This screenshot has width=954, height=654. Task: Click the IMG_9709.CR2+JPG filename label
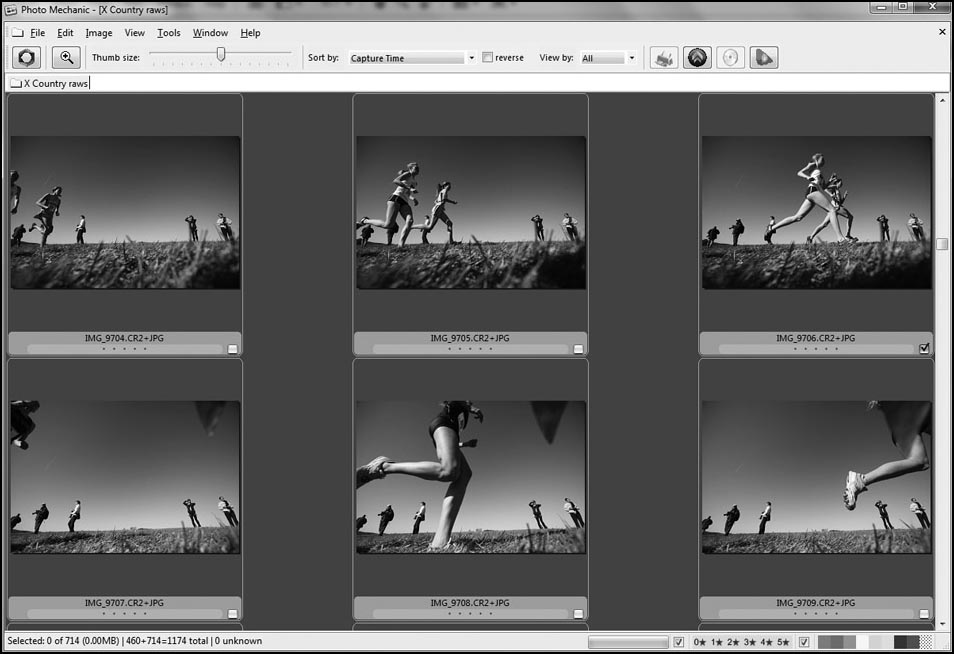click(x=815, y=602)
